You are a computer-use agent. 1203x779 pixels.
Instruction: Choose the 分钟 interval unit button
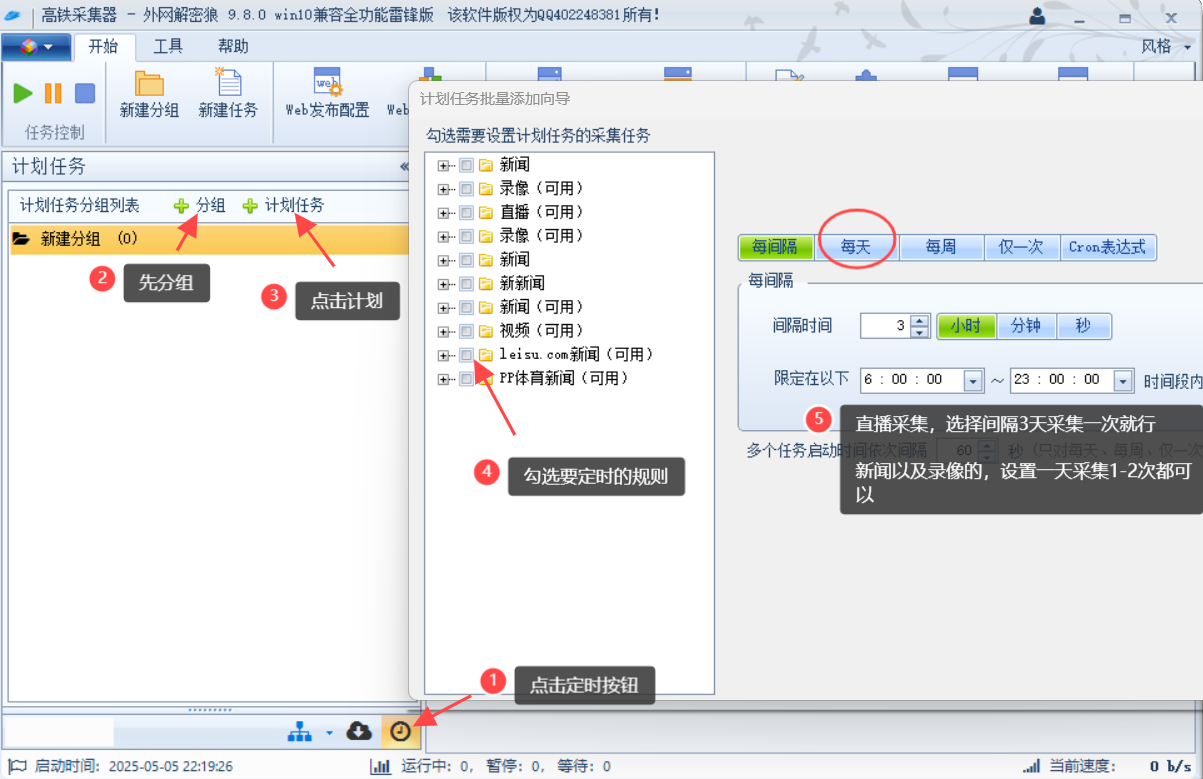[x=1026, y=326]
